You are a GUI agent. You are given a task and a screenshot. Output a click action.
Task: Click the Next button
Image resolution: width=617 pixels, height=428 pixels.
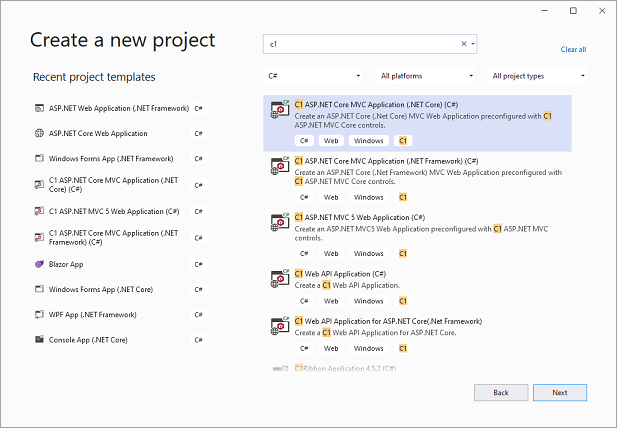560,392
